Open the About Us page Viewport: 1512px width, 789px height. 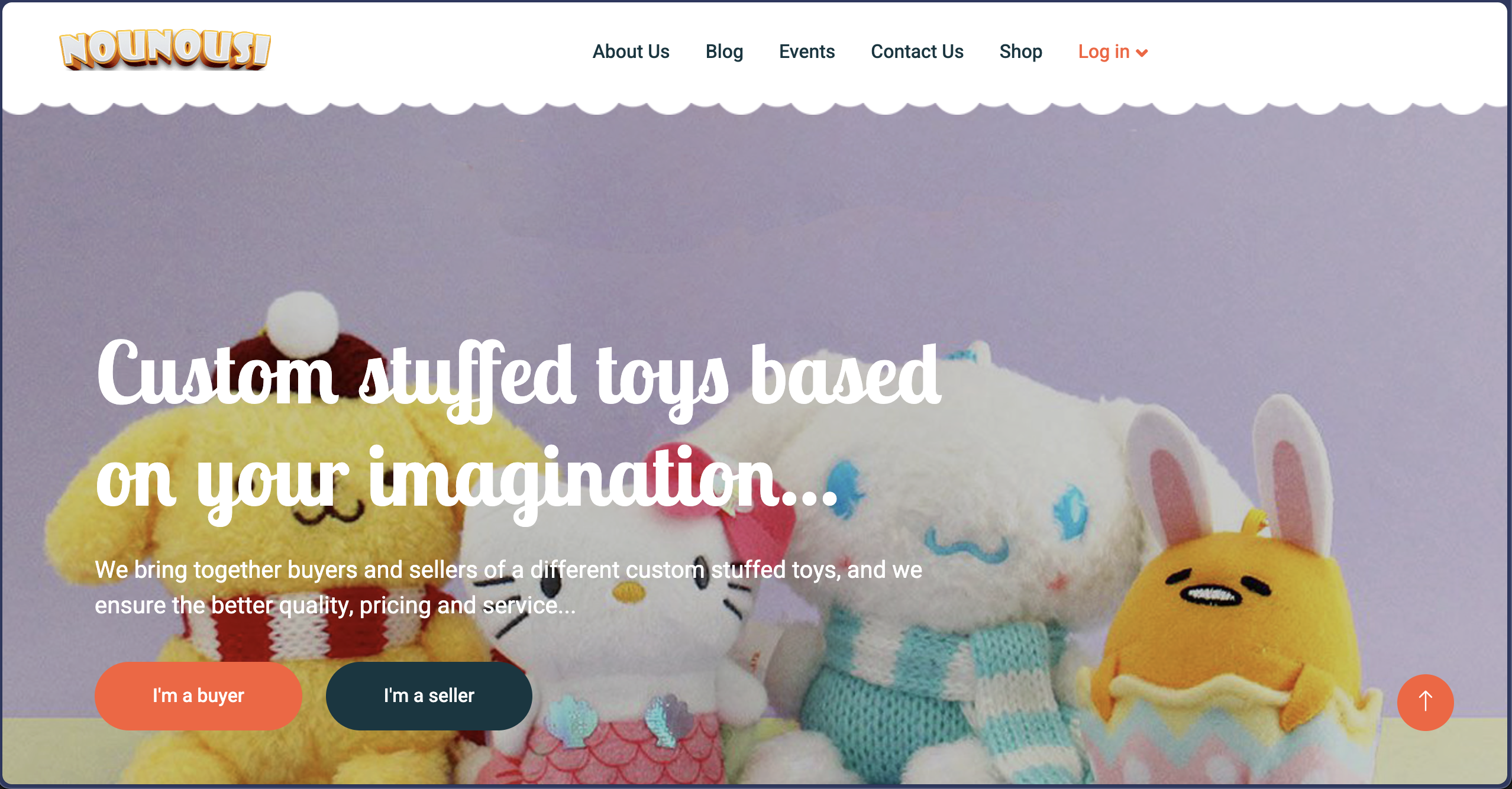(631, 52)
